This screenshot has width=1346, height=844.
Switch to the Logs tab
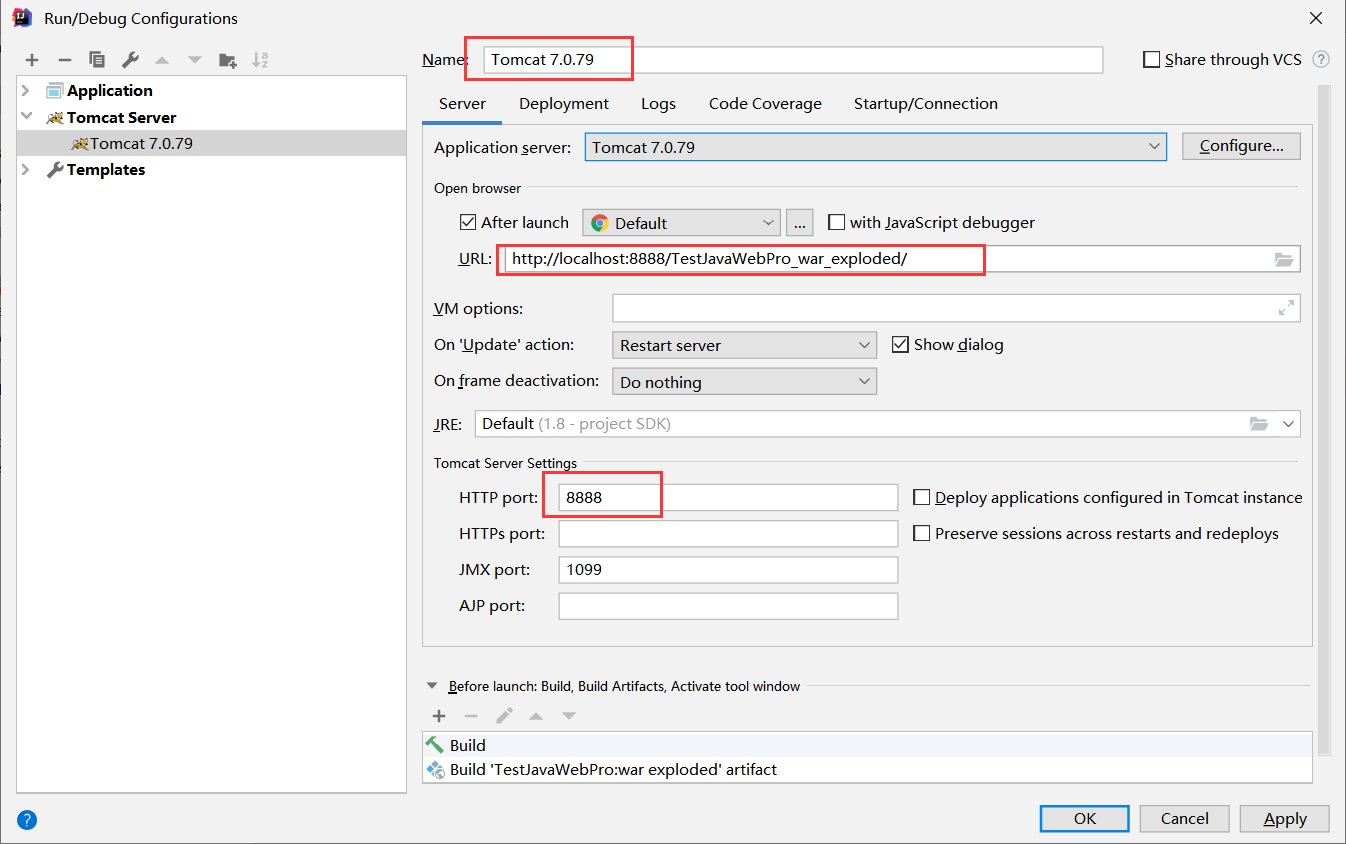(658, 103)
